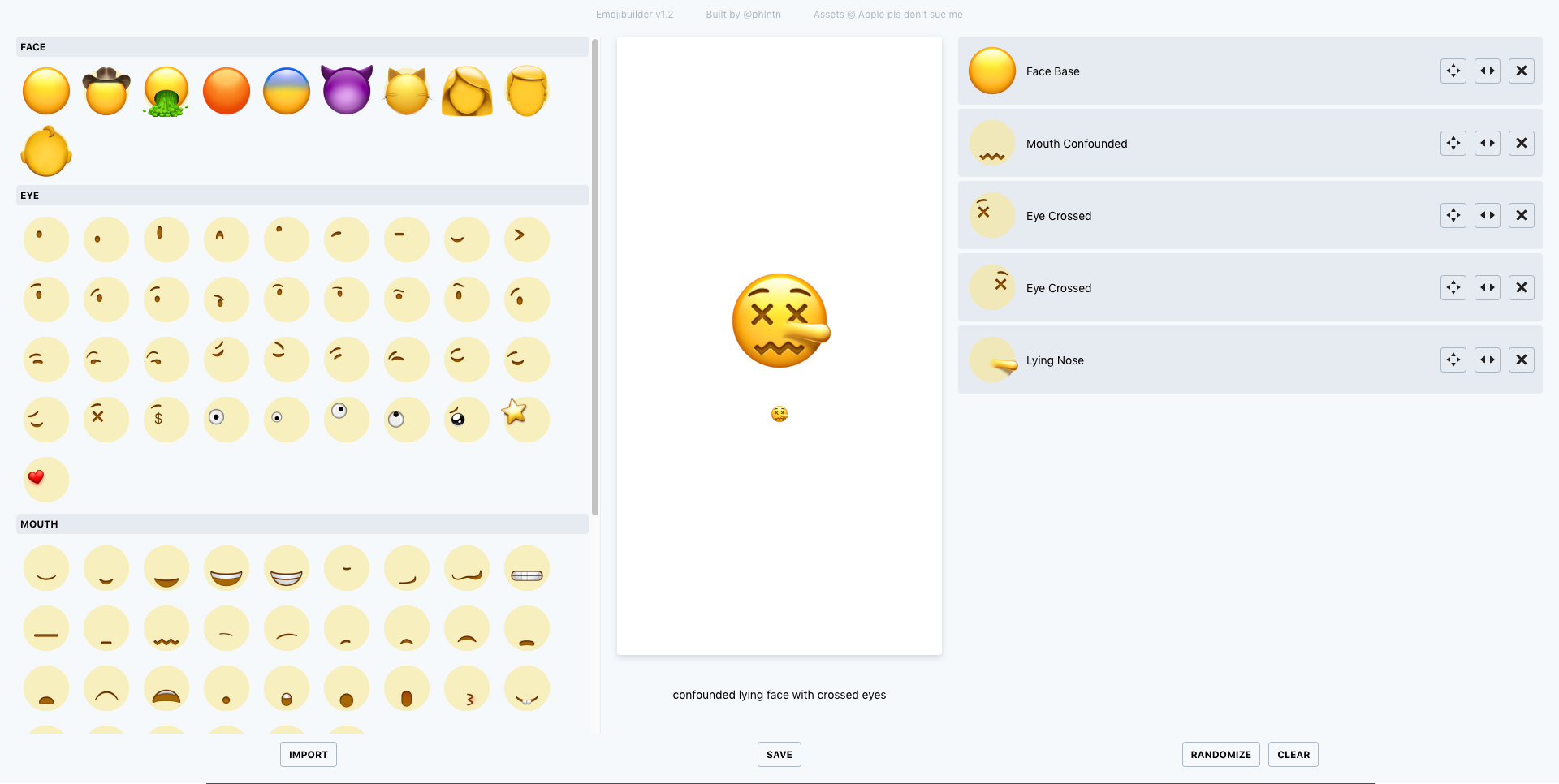Click the EYE section header
The height and width of the screenshot is (784, 1559).
click(302, 196)
